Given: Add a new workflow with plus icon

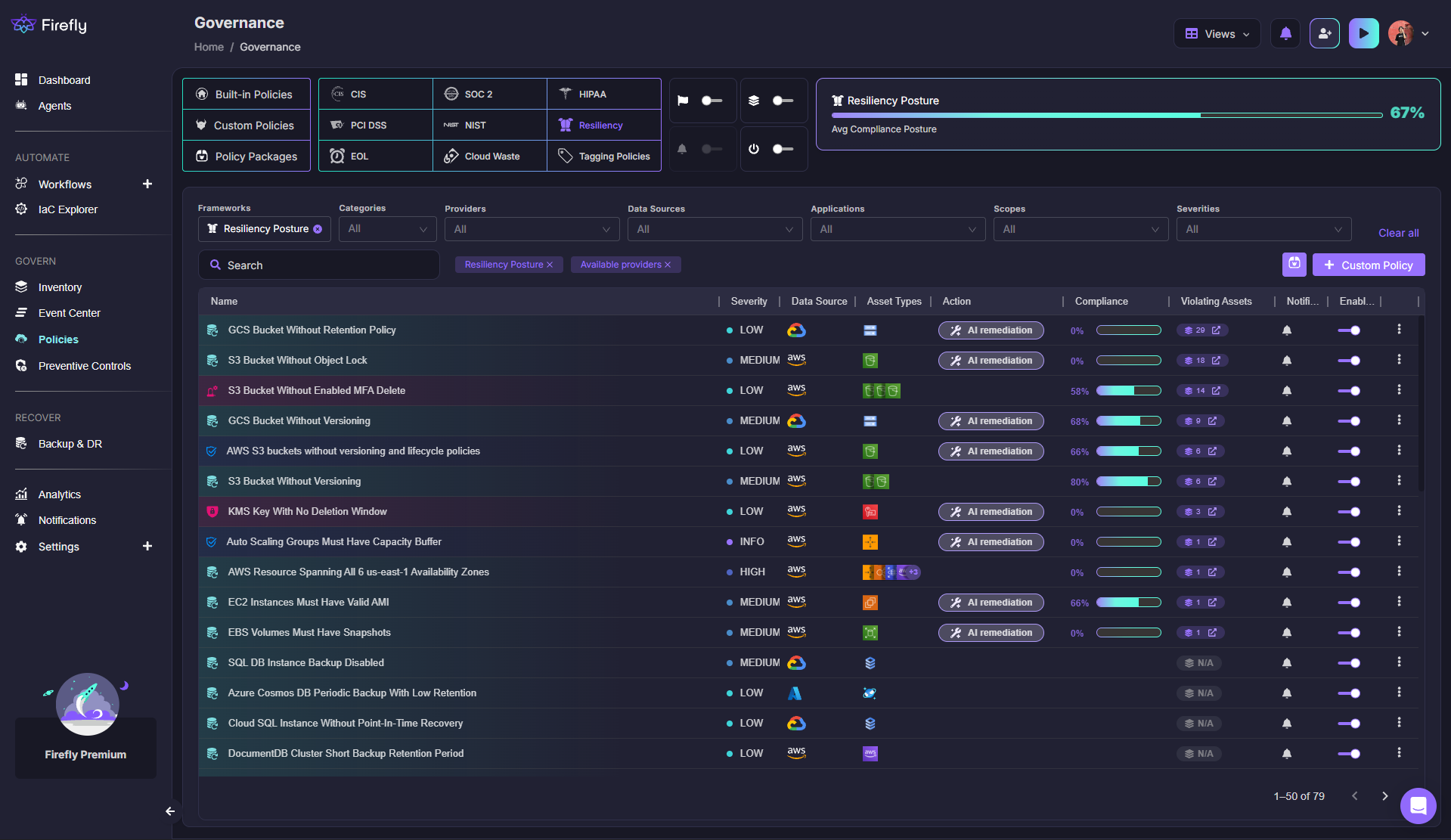Looking at the screenshot, I should [x=147, y=184].
